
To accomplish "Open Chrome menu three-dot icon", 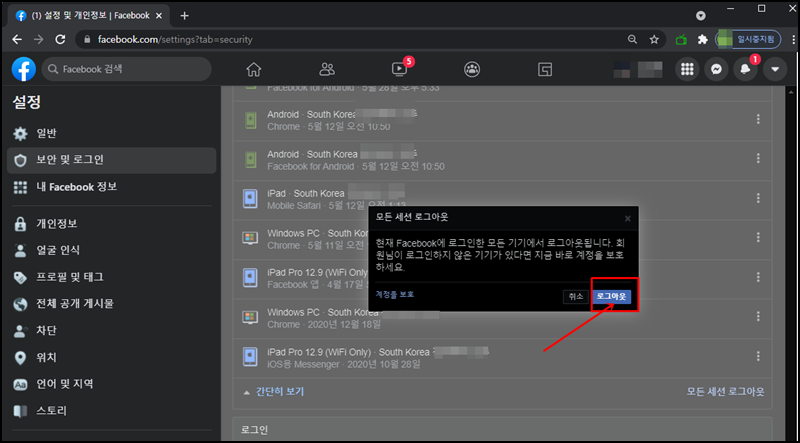I will pyautogui.click(x=793, y=39).
